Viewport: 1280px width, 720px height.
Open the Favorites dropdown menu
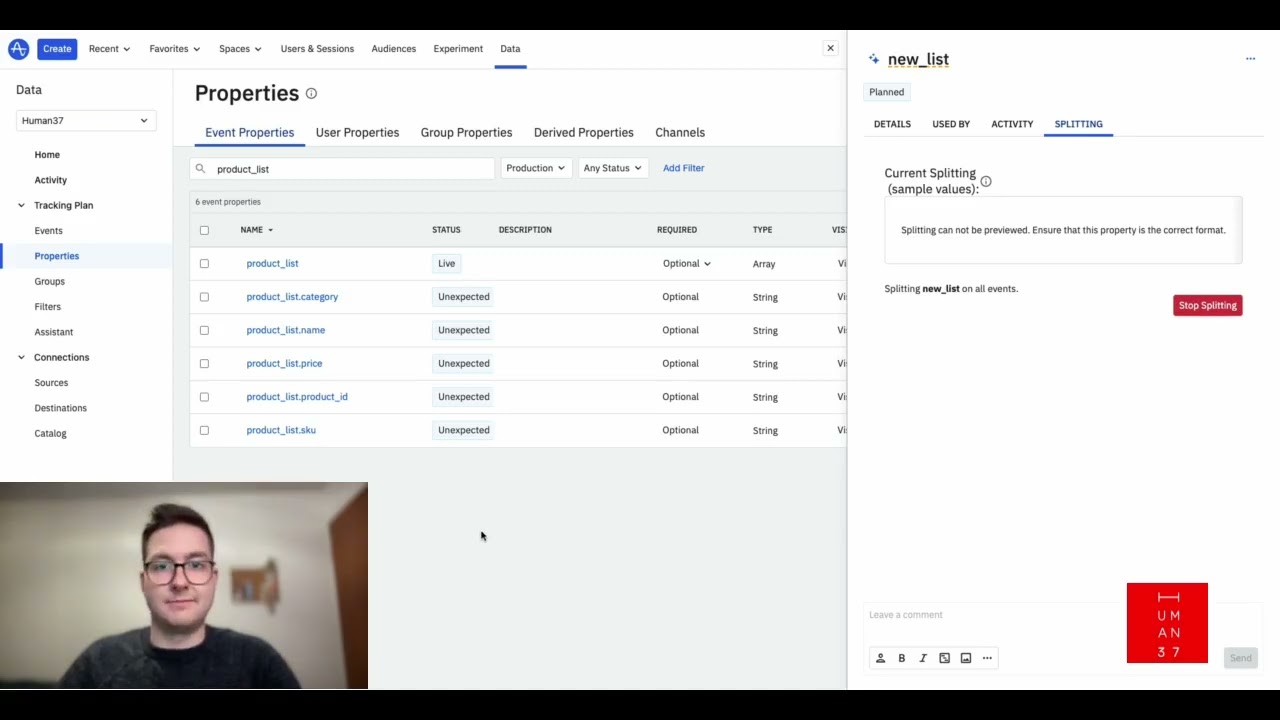(174, 48)
